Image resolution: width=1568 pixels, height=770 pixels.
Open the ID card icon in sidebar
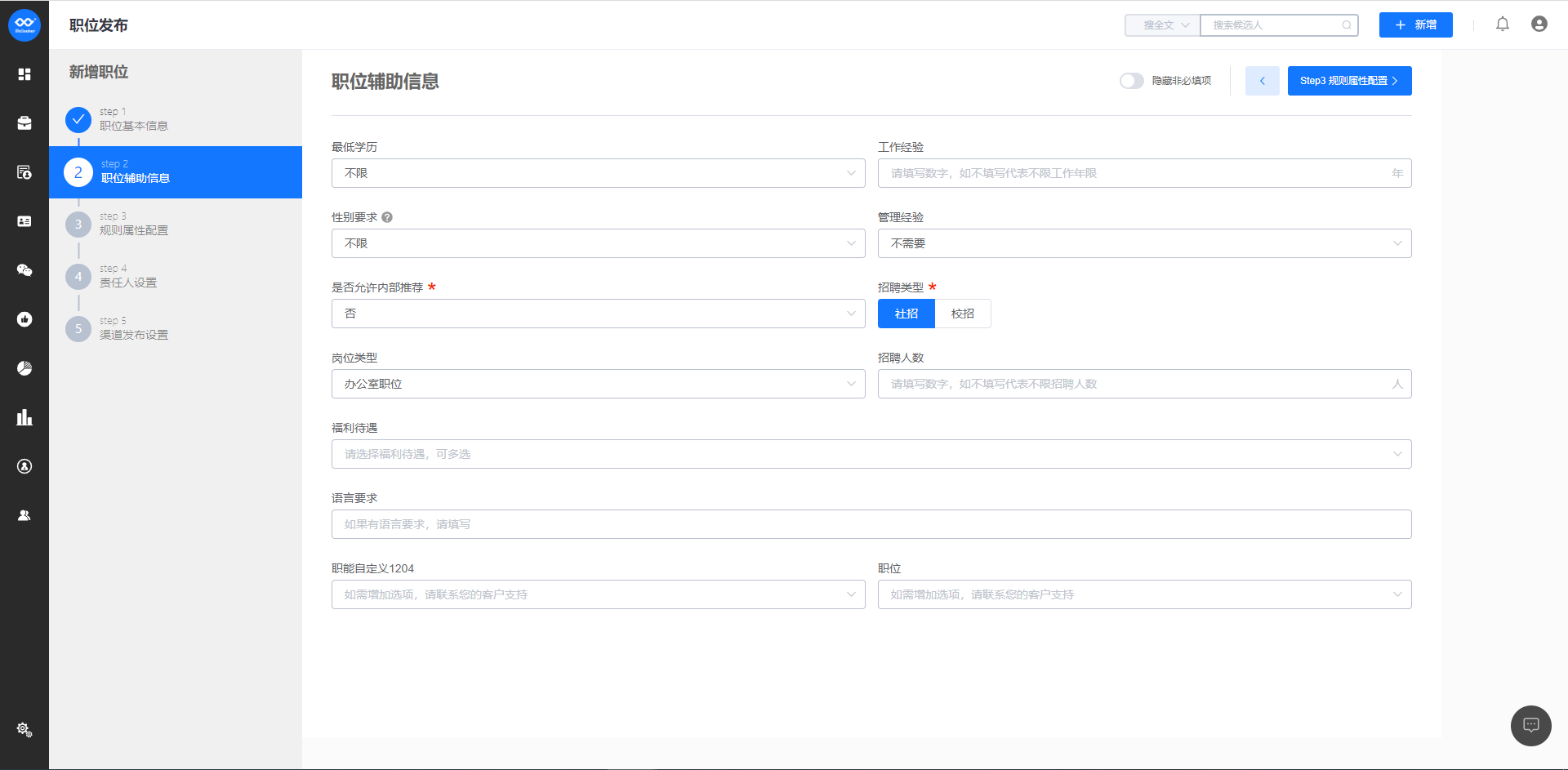point(24,221)
